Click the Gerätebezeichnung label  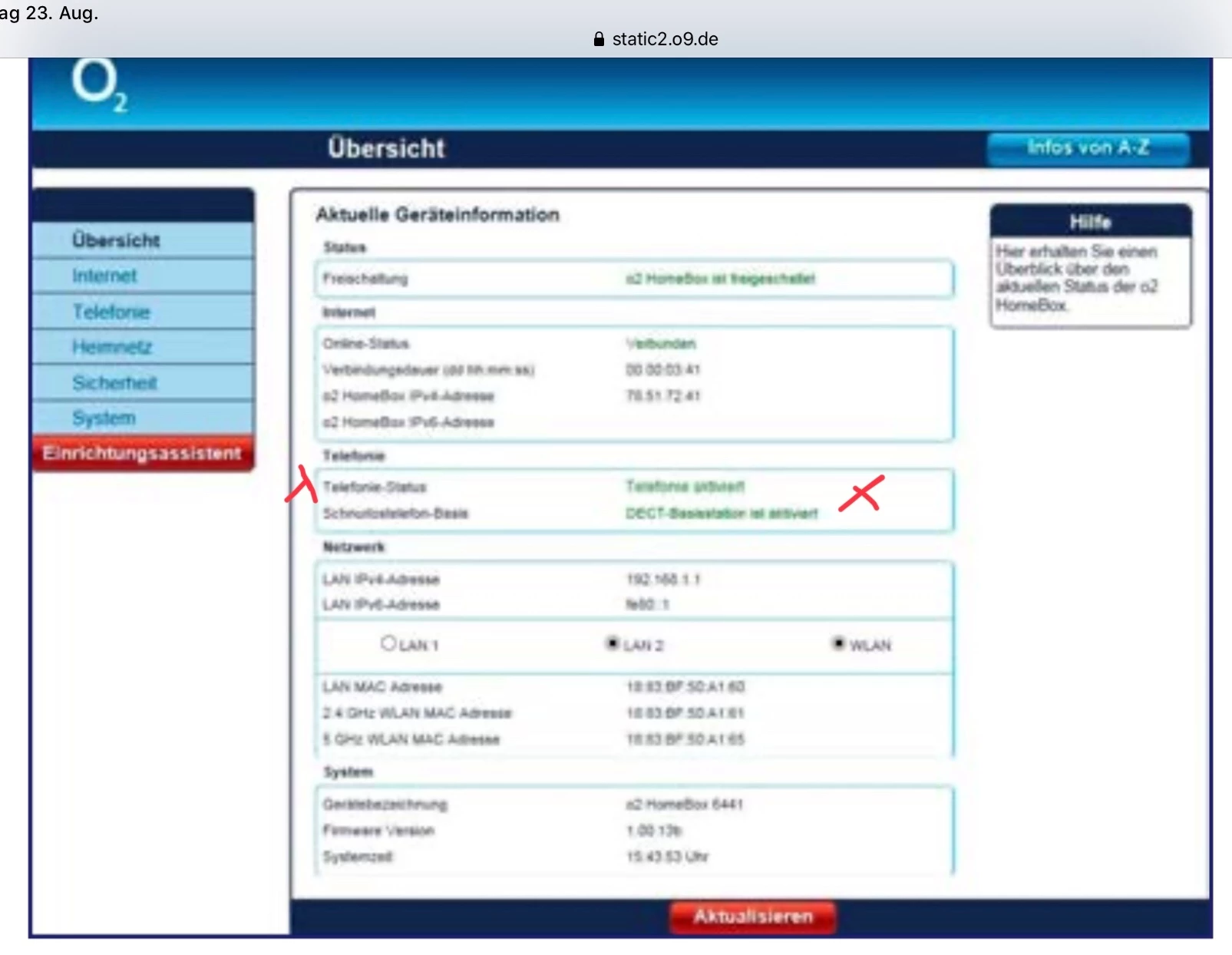[385, 805]
